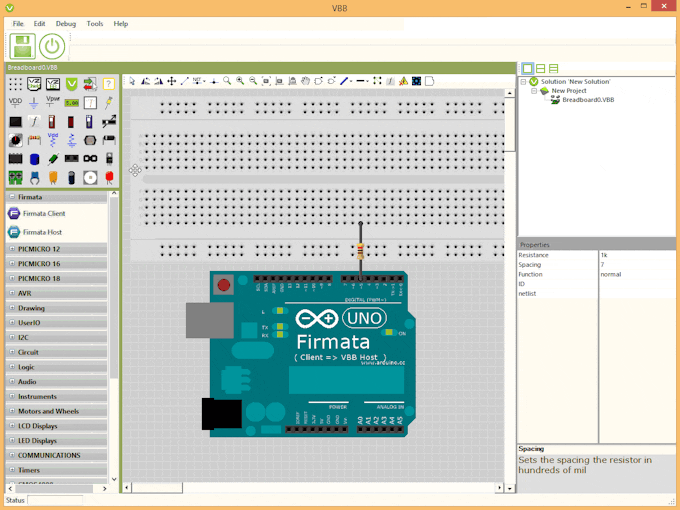Switch to two-row pane layout
The width and height of the screenshot is (680, 510).
click(540, 68)
